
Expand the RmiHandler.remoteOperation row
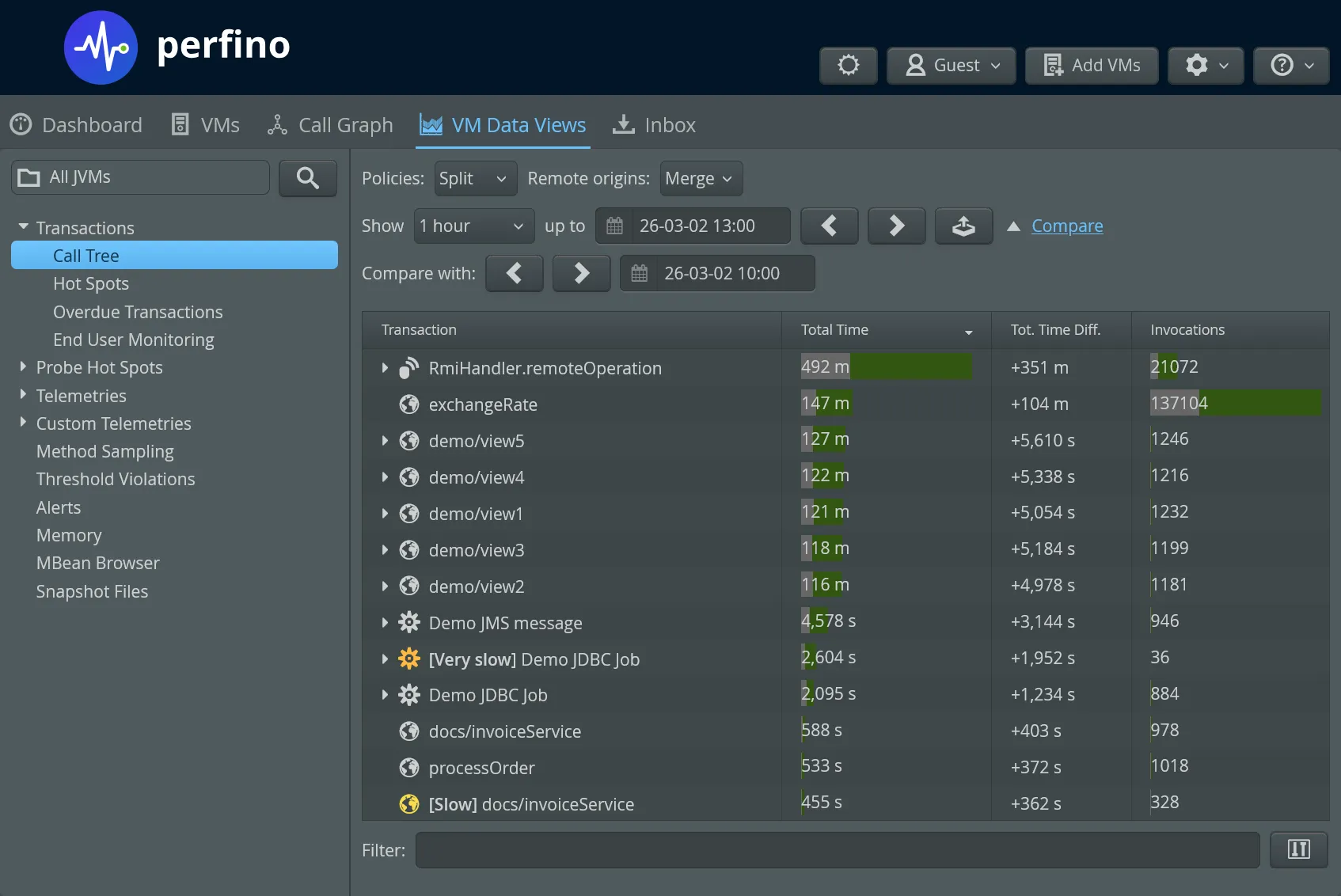tap(385, 367)
